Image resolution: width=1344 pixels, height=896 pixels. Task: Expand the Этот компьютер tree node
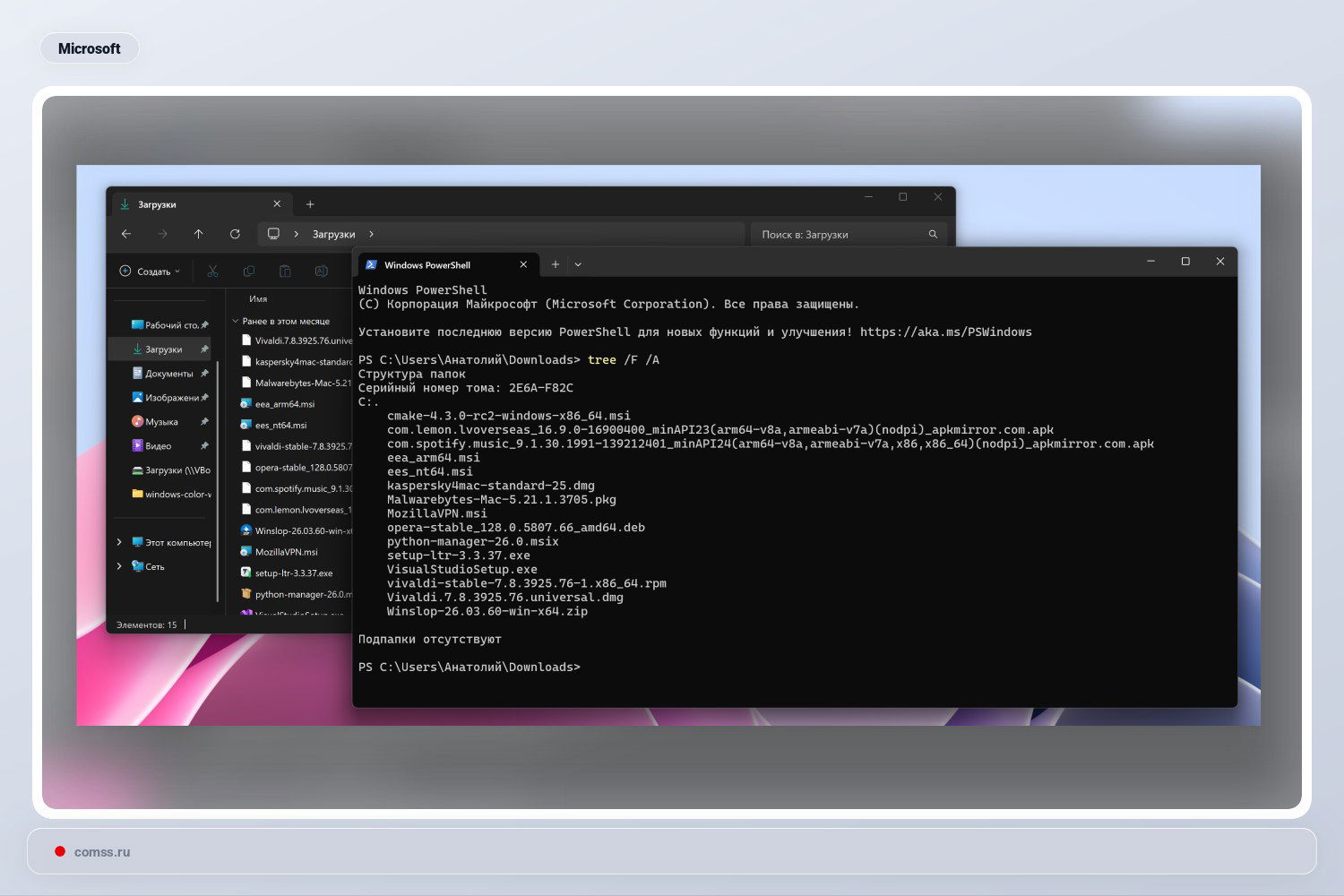[x=119, y=542]
